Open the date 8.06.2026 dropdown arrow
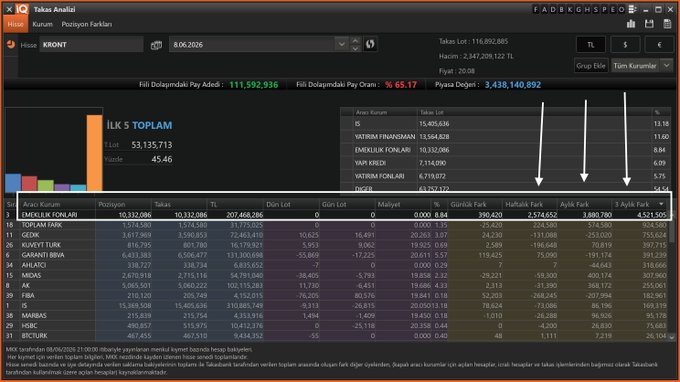680x382 pixels. pos(342,44)
